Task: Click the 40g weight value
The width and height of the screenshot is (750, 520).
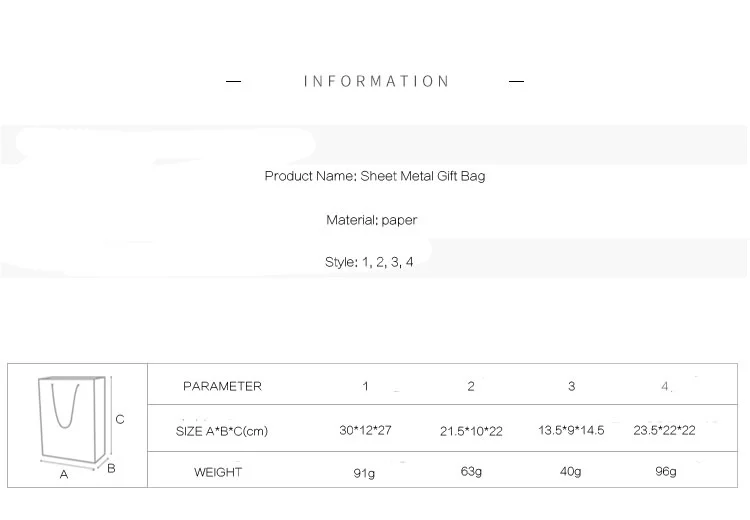Action: (570, 472)
